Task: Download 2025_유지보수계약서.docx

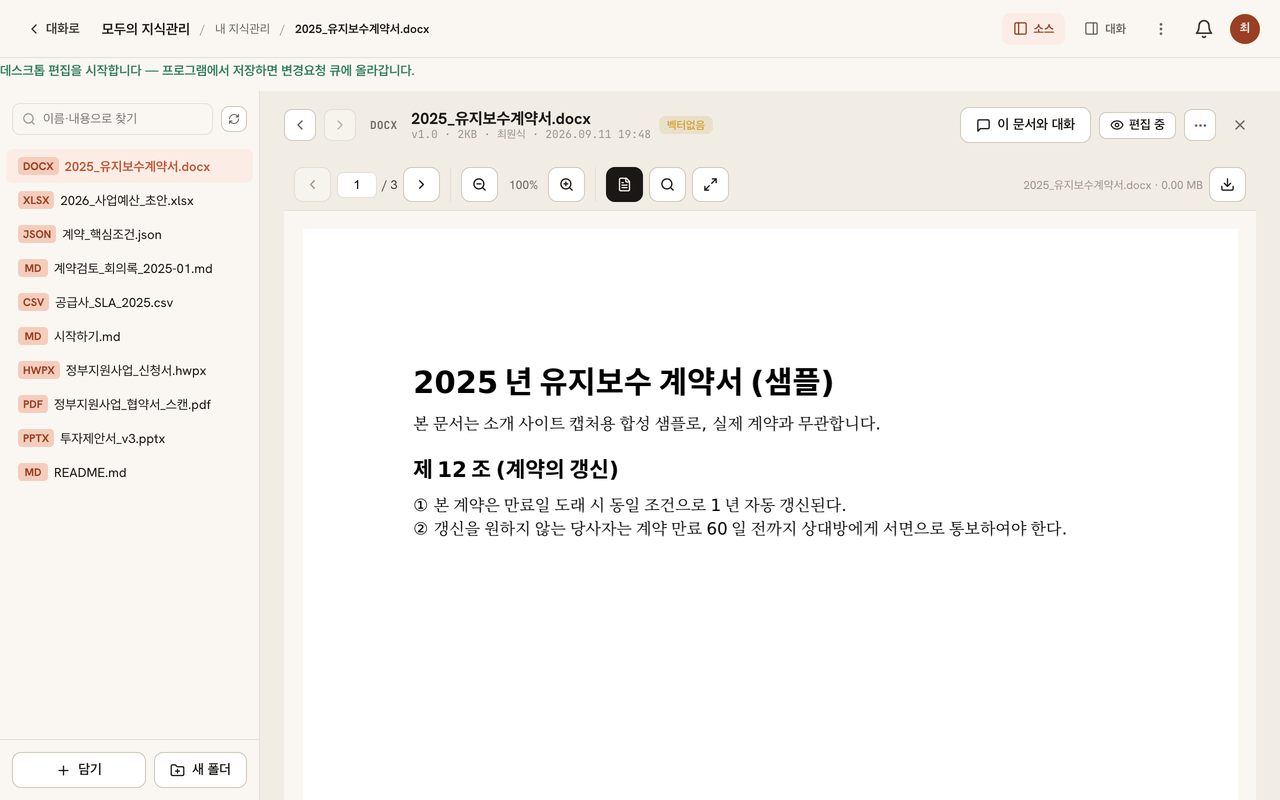Action: pos(1227,185)
